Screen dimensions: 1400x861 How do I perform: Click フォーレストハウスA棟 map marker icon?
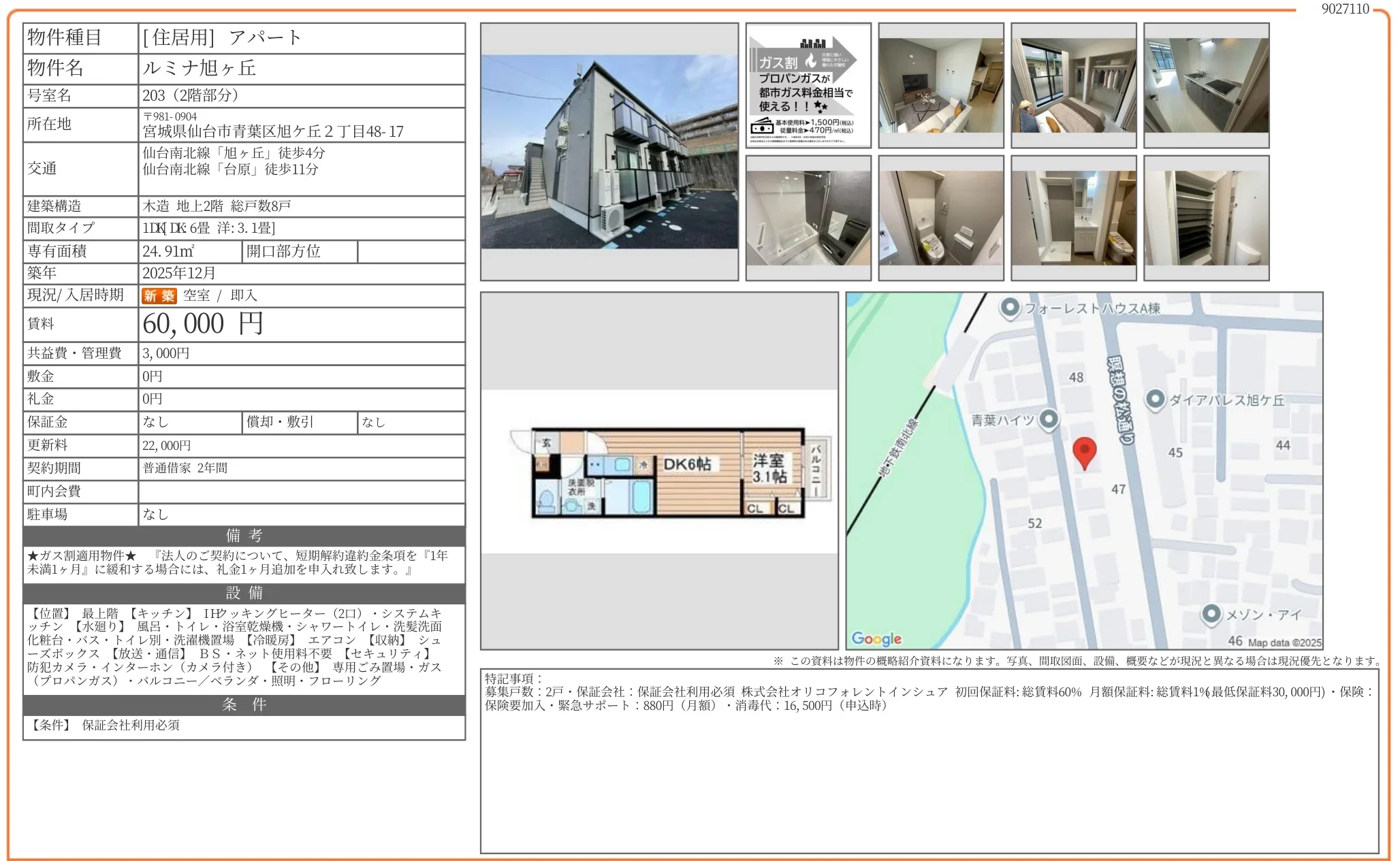pyautogui.click(x=1010, y=308)
